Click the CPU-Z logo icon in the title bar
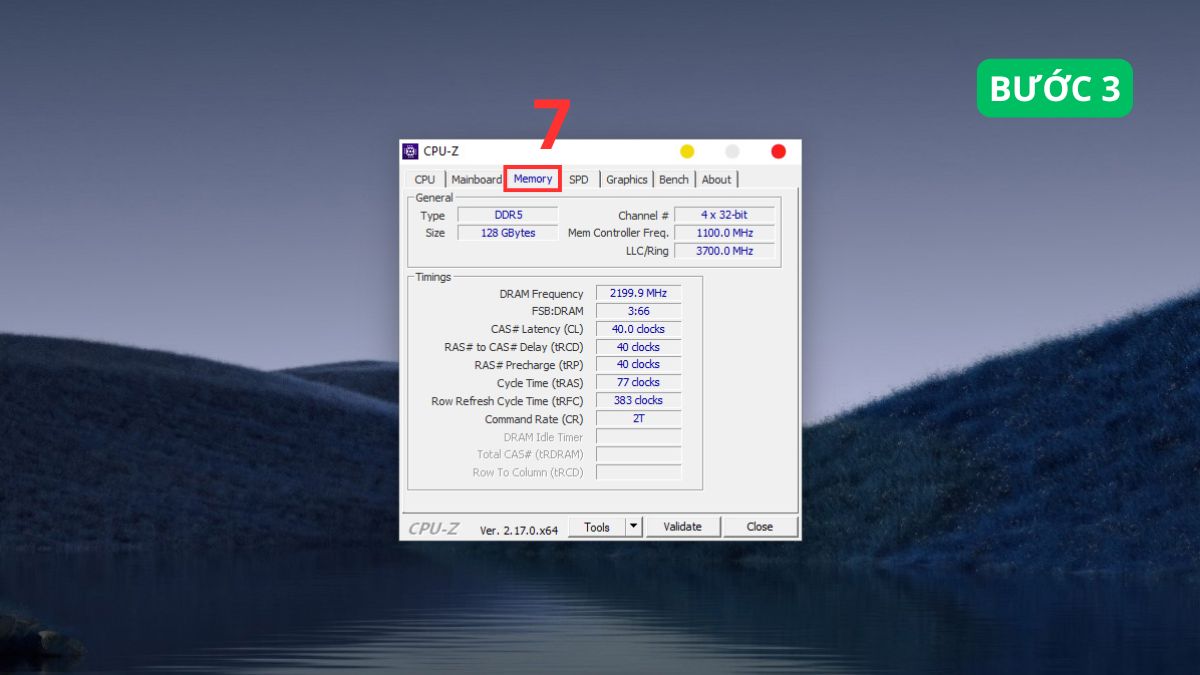The height and width of the screenshot is (675, 1200). [x=410, y=151]
